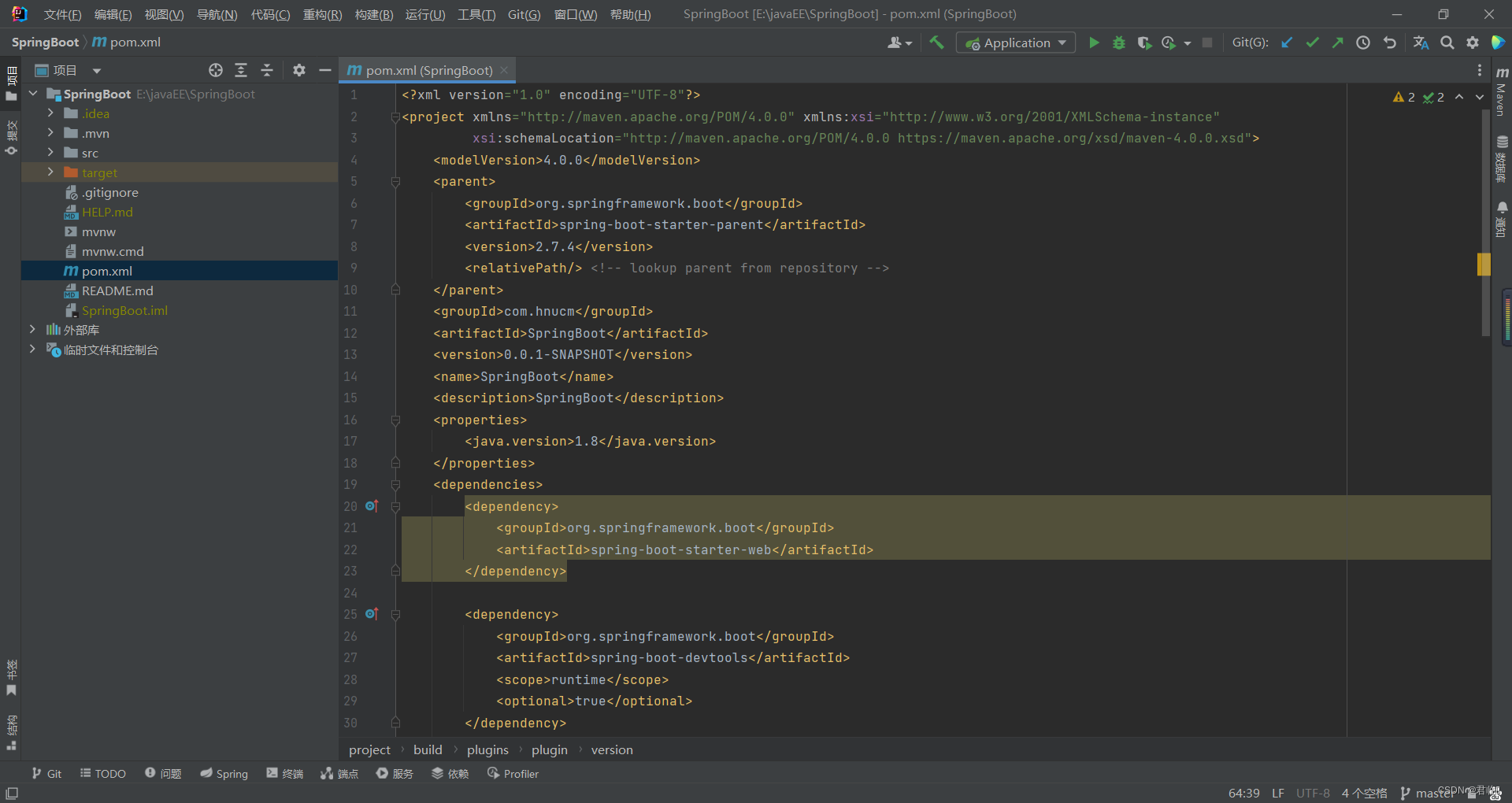Open the Maven tool window
The height and width of the screenshot is (803, 1512).
click(x=1502, y=91)
